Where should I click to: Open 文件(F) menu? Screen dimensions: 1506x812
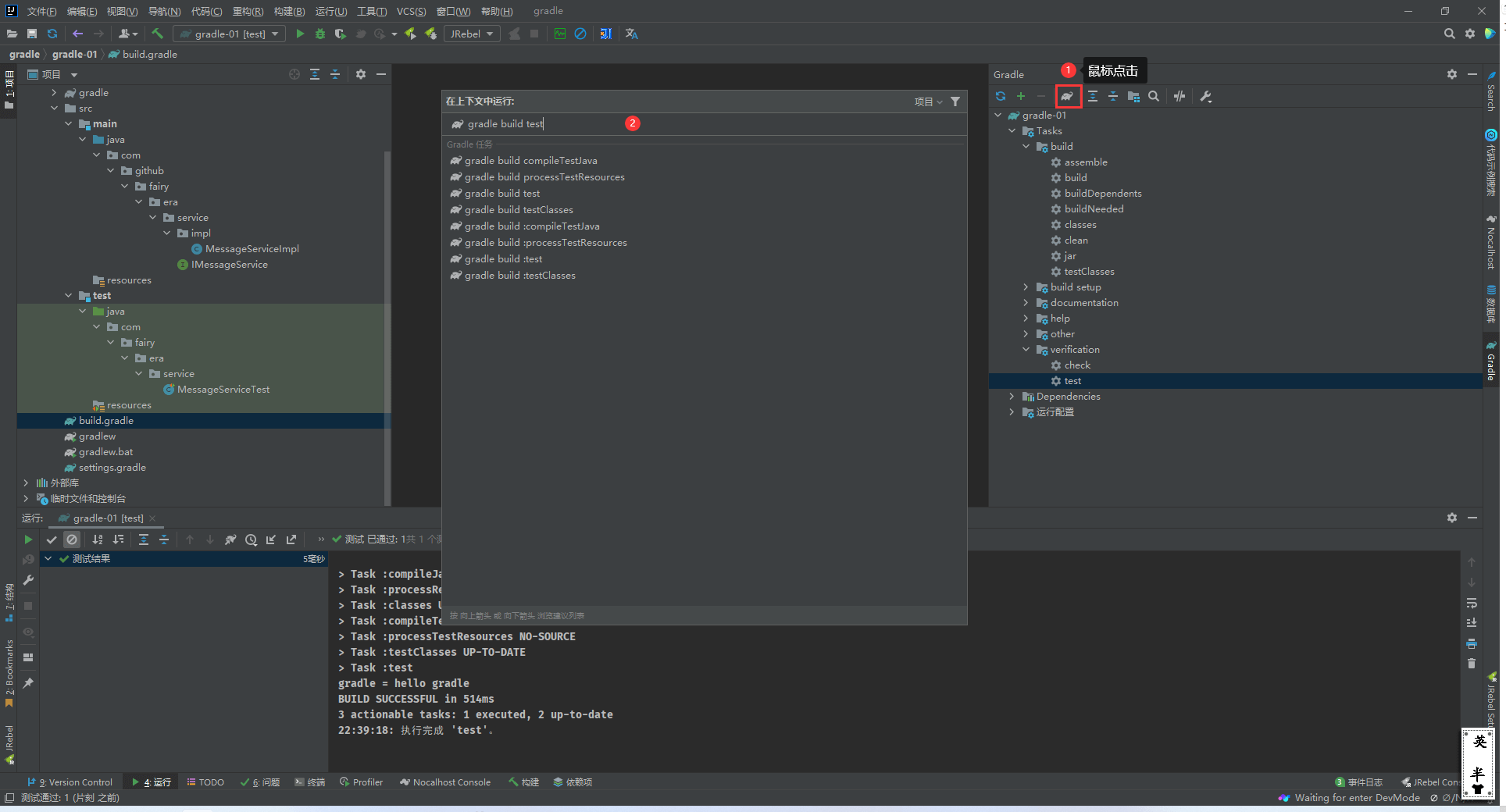(x=41, y=11)
